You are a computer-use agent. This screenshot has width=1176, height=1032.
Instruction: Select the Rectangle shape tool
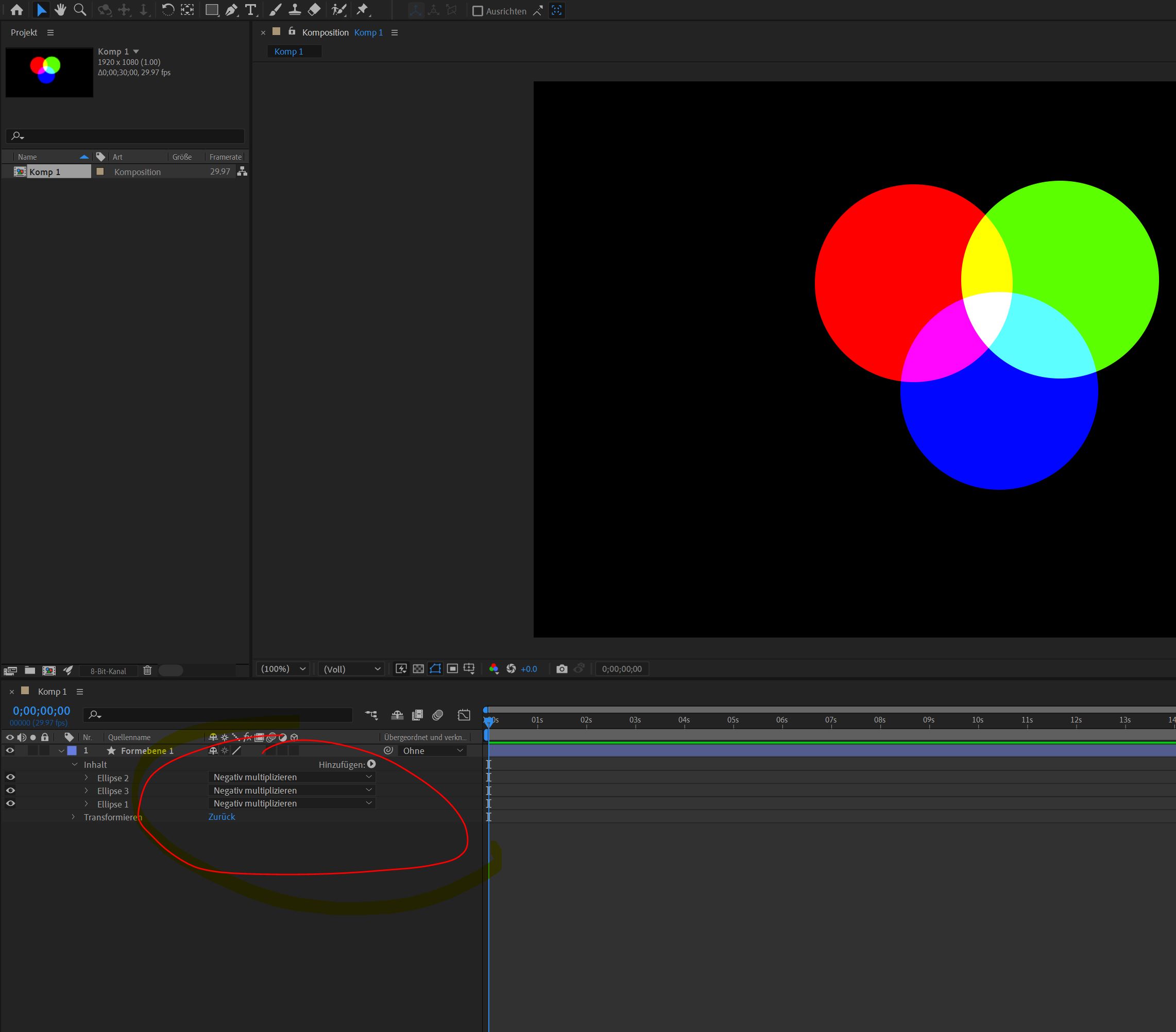(x=212, y=10)
